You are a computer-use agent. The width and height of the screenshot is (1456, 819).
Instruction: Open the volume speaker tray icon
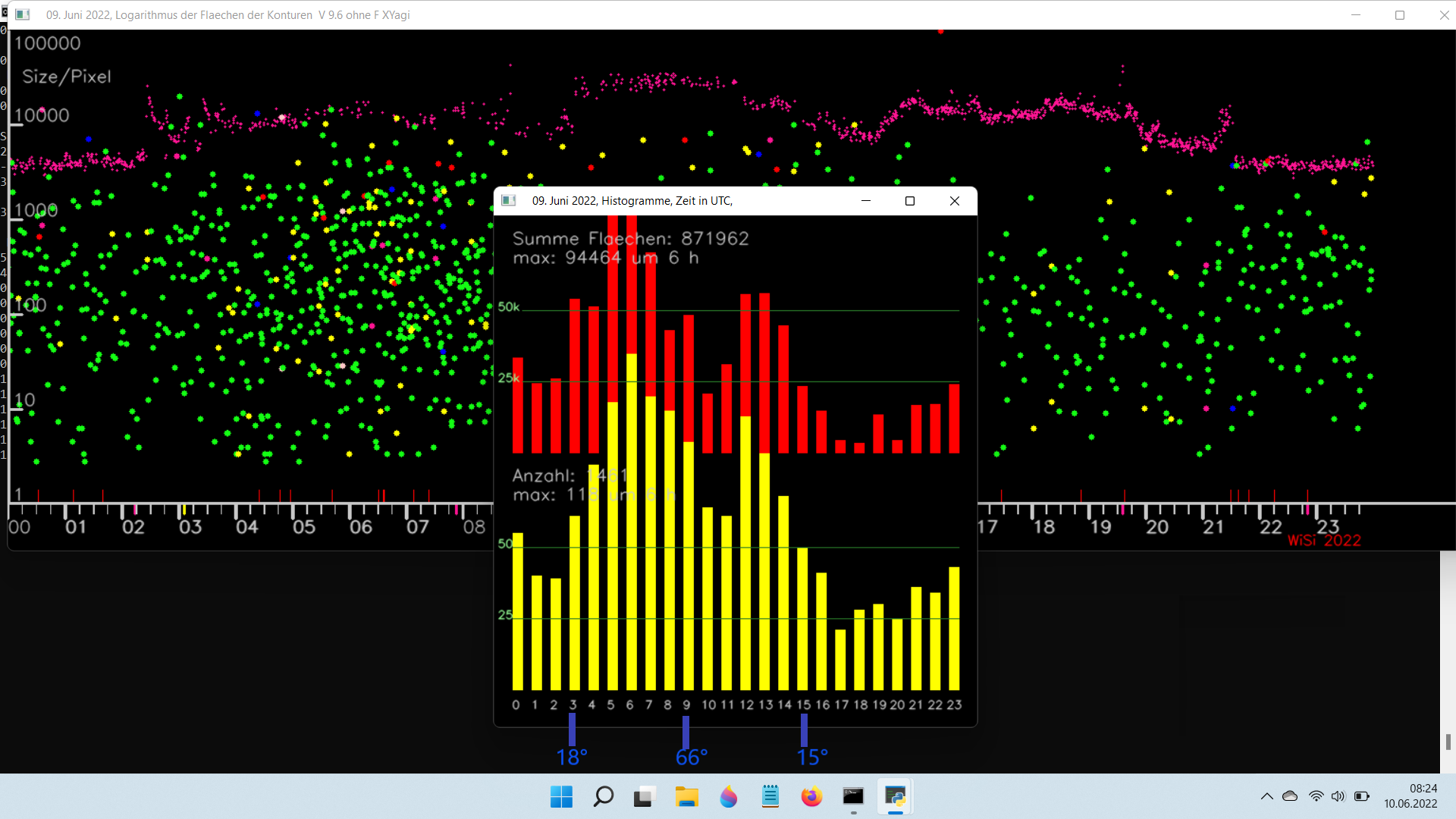pyautogui.click(x=1338, y=796)
